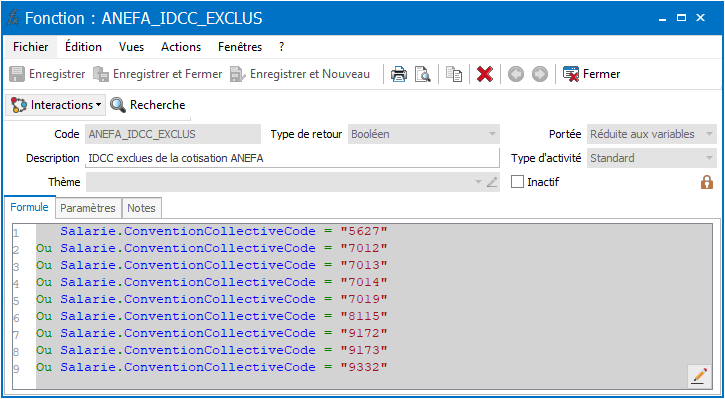Open the Interactions dropdown
The height and width of the screenshot is (399, 725).
(55, 105)
